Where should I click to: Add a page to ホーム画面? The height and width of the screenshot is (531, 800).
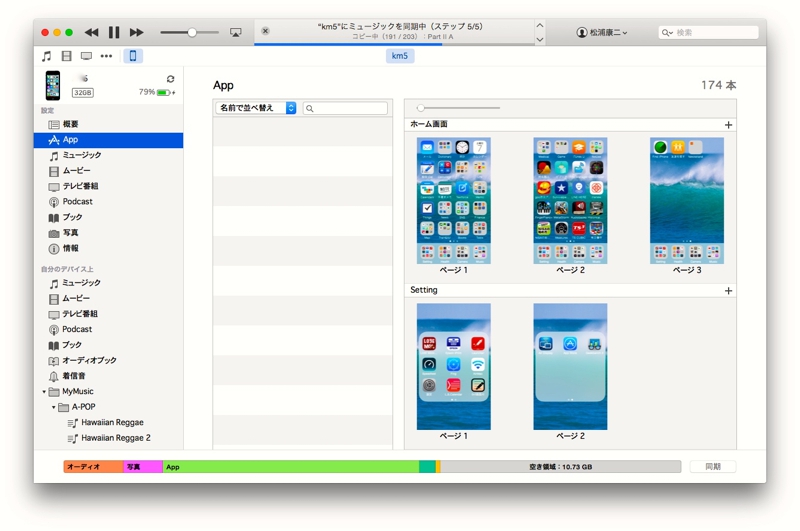[x=728, y=125]
